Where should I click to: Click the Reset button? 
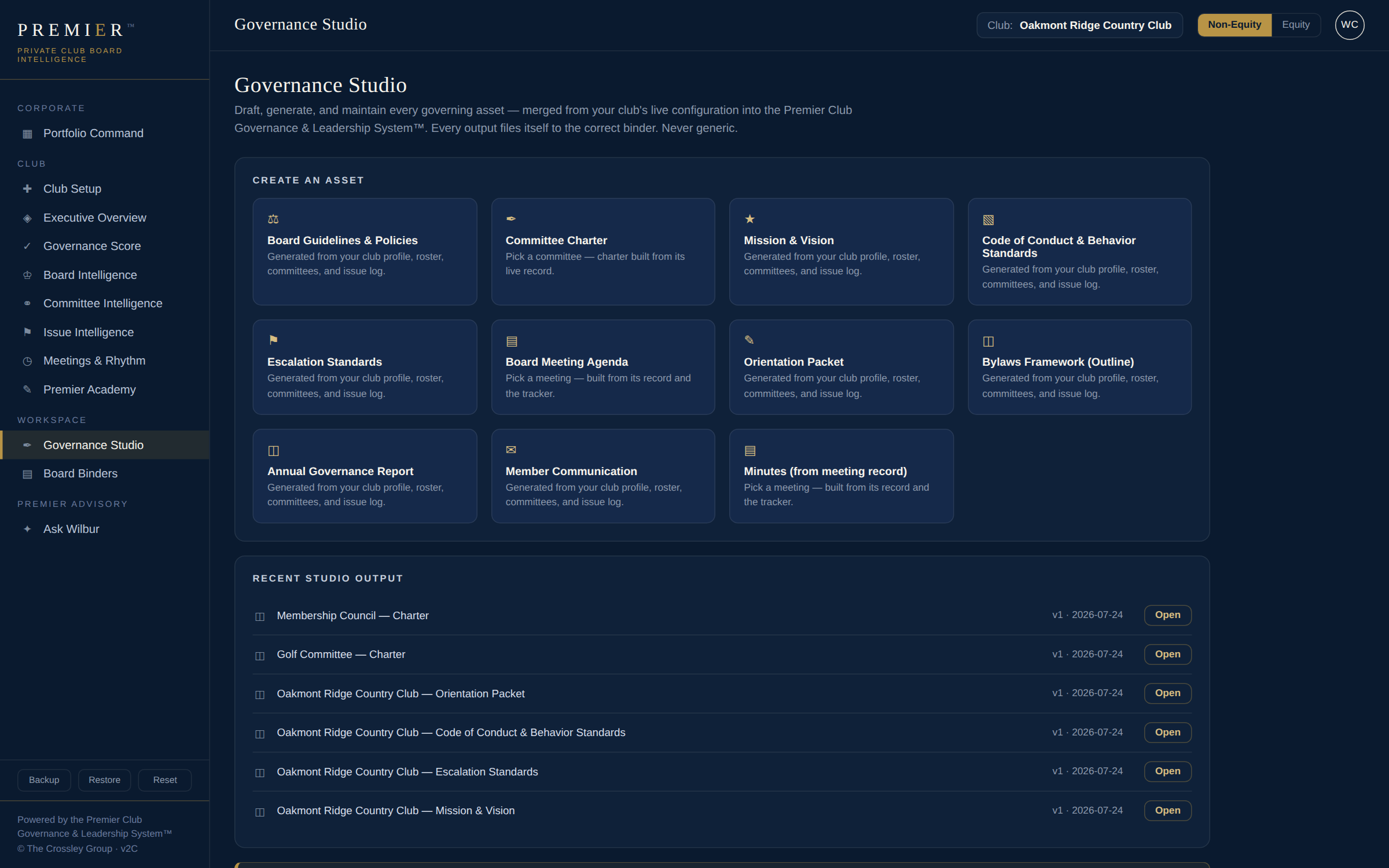coord(165,780)
